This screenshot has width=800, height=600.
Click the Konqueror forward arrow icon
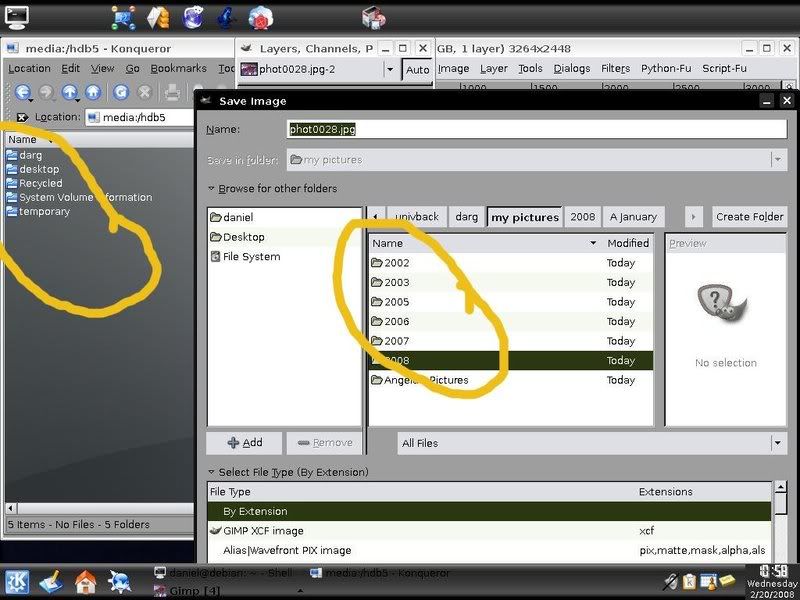[46, 92]
